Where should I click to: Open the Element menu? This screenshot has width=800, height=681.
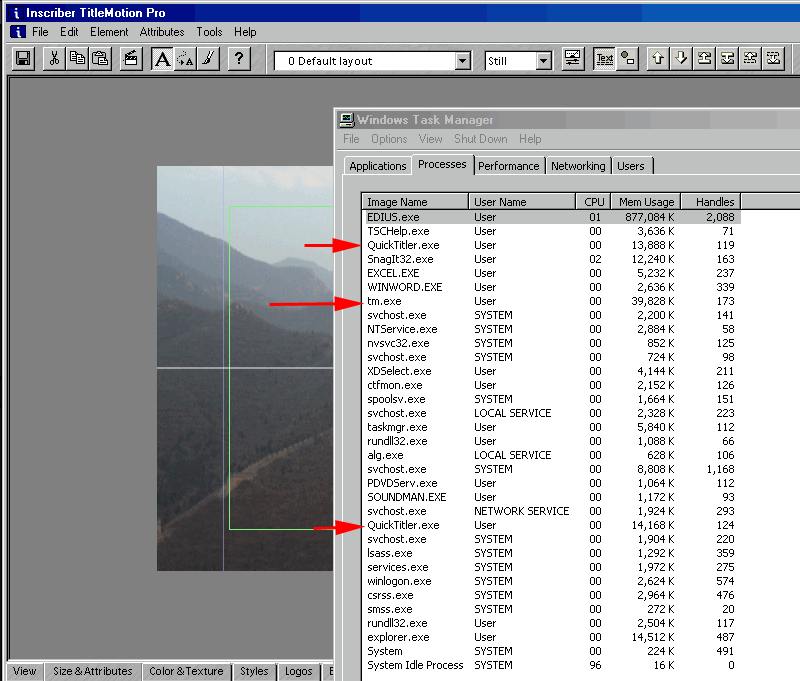point(109,32)
